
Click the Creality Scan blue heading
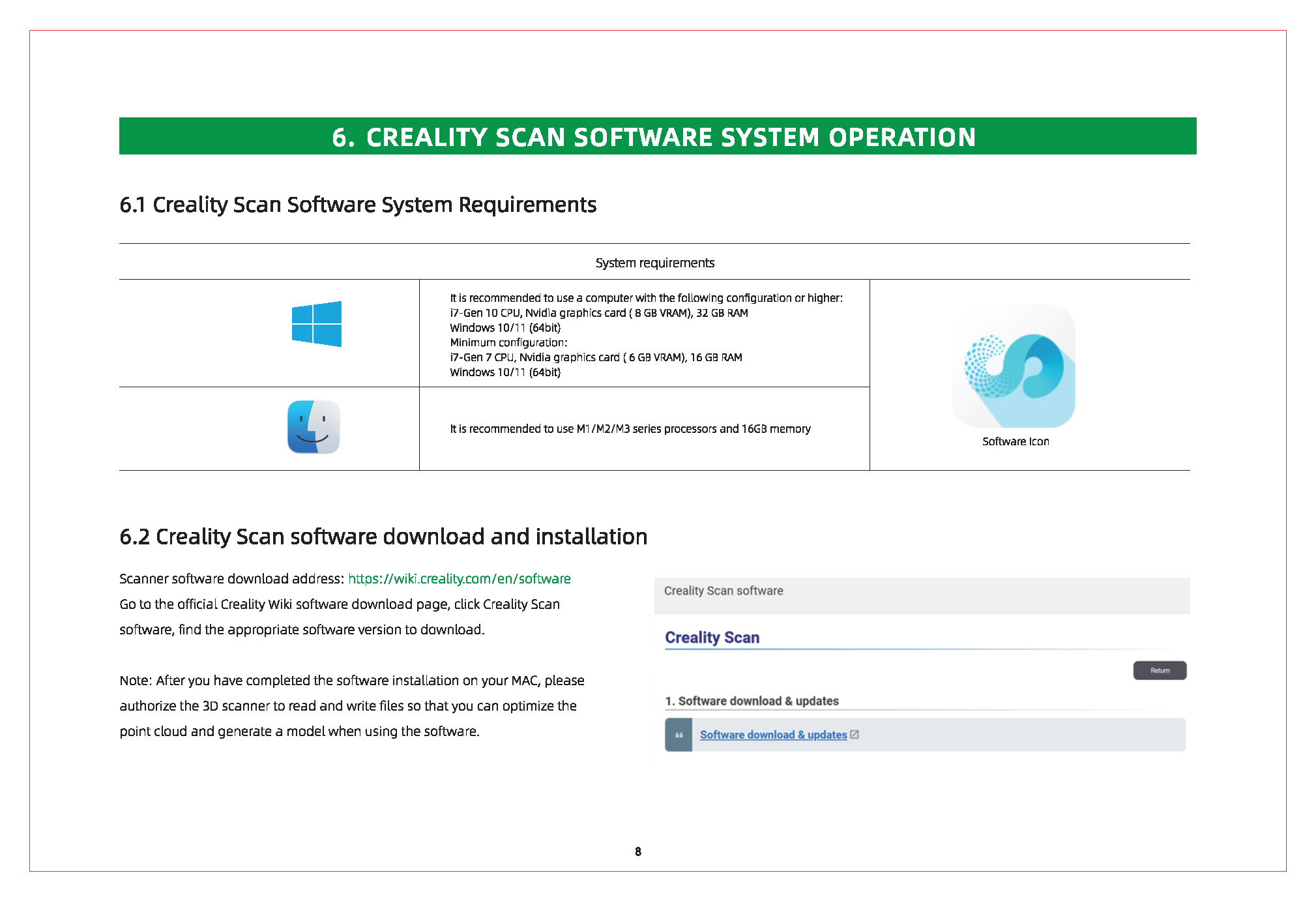pyautogui.click(x=712, y=638)
